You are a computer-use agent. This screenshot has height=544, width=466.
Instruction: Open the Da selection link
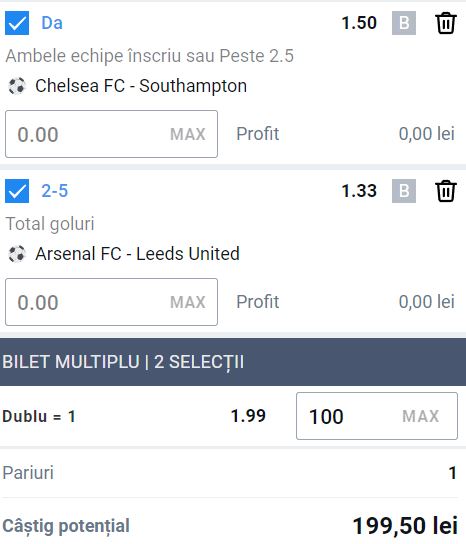[52, 23]
